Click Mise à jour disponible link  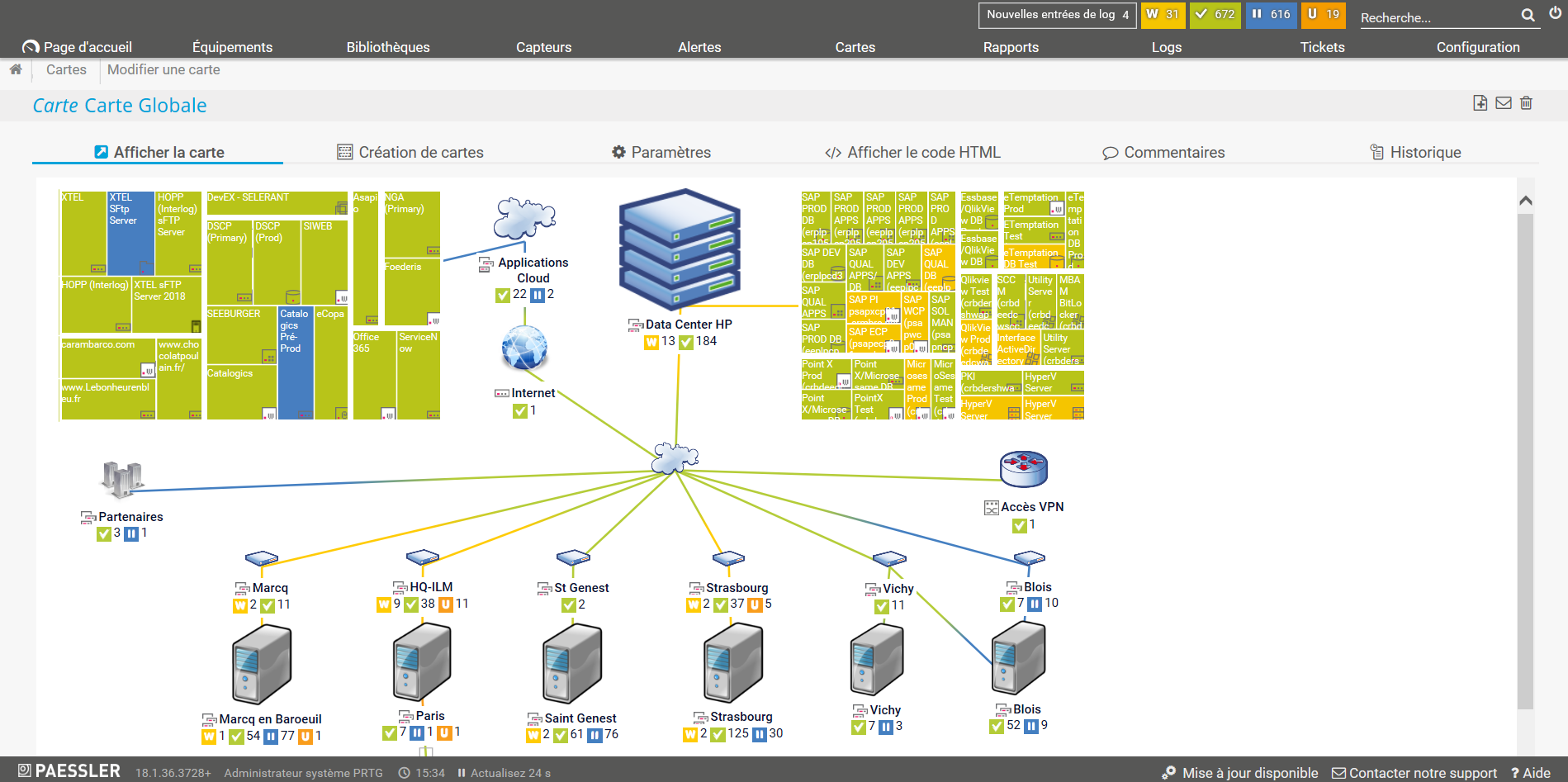click(x=1239, y=773)
